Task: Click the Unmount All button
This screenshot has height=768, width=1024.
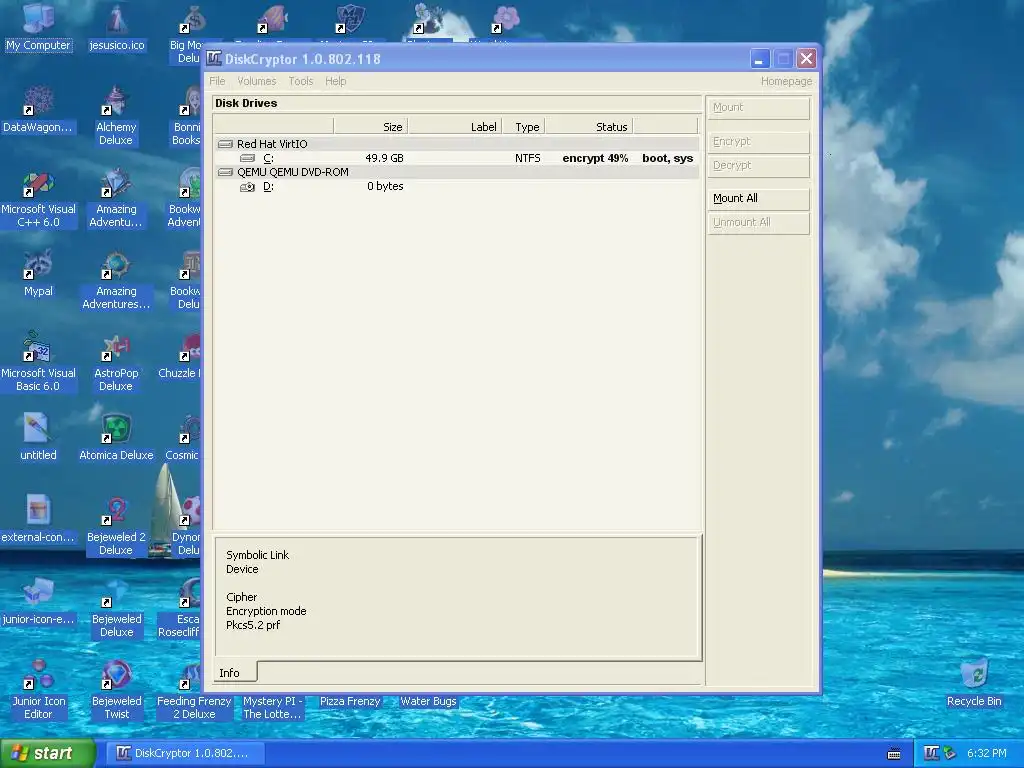Action: tap(758, 223)
